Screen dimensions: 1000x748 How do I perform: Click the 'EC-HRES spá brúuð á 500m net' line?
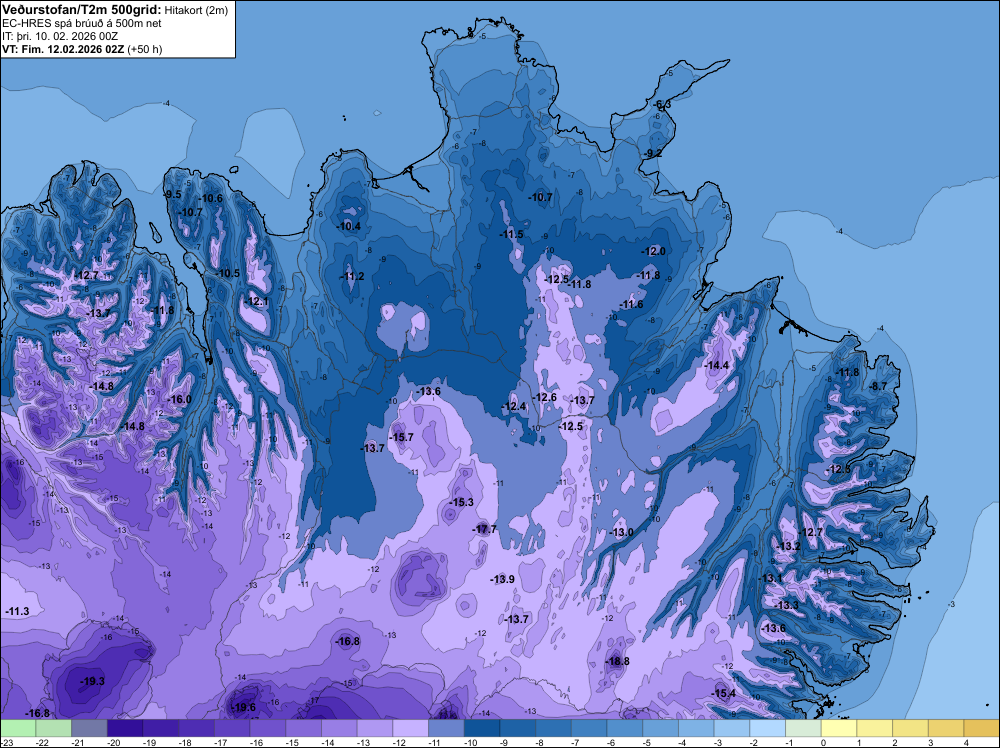(x=81, y=23)
